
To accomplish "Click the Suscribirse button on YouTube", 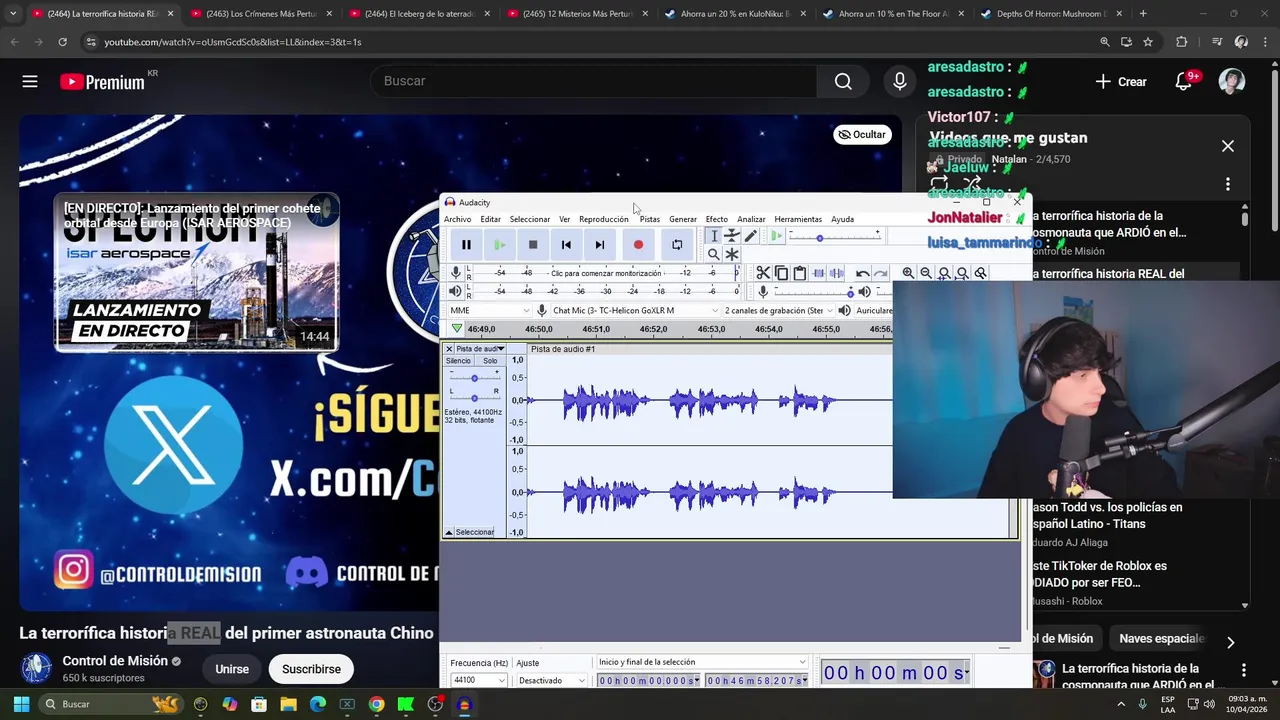I will pos(311,669).
